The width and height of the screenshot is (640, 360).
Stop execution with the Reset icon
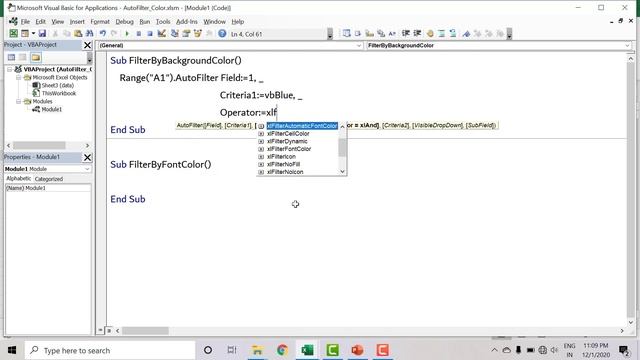(150, 34)
